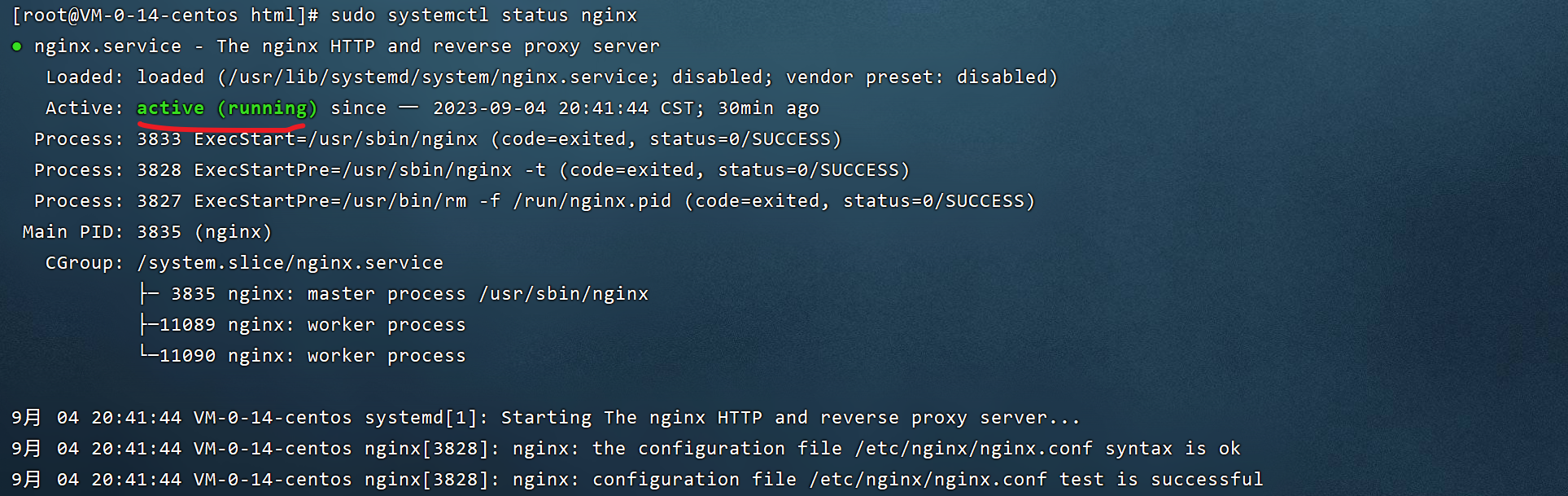Click the command 'sudo systemctl status nginx'
Viewport: 1568px width, 496px height.
[x=484, y=15]
